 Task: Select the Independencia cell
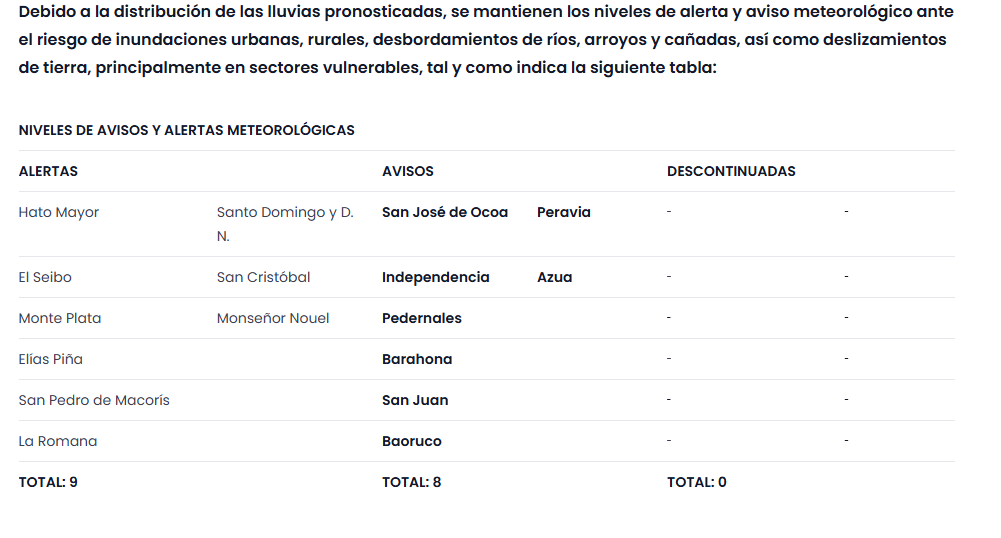436,277
